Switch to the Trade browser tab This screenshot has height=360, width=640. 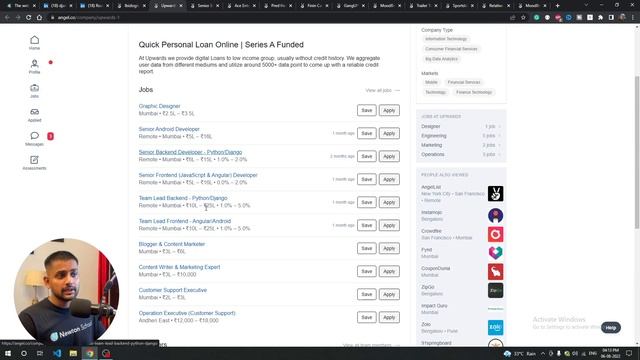pos(422,6)
